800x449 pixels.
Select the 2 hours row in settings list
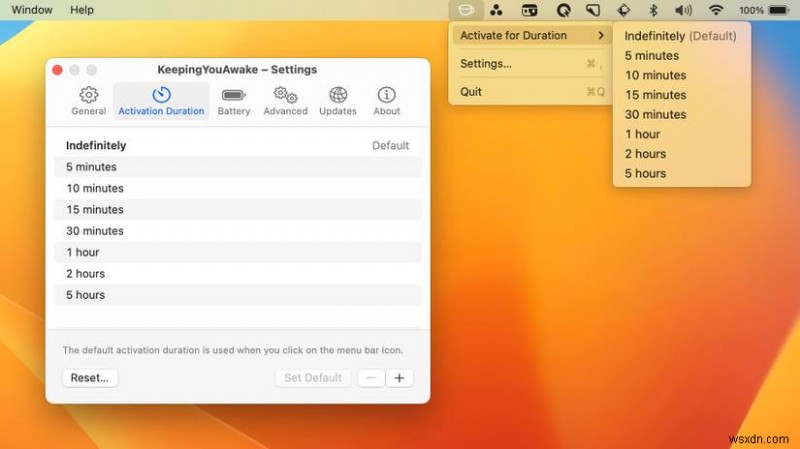[x=238, y=274]
